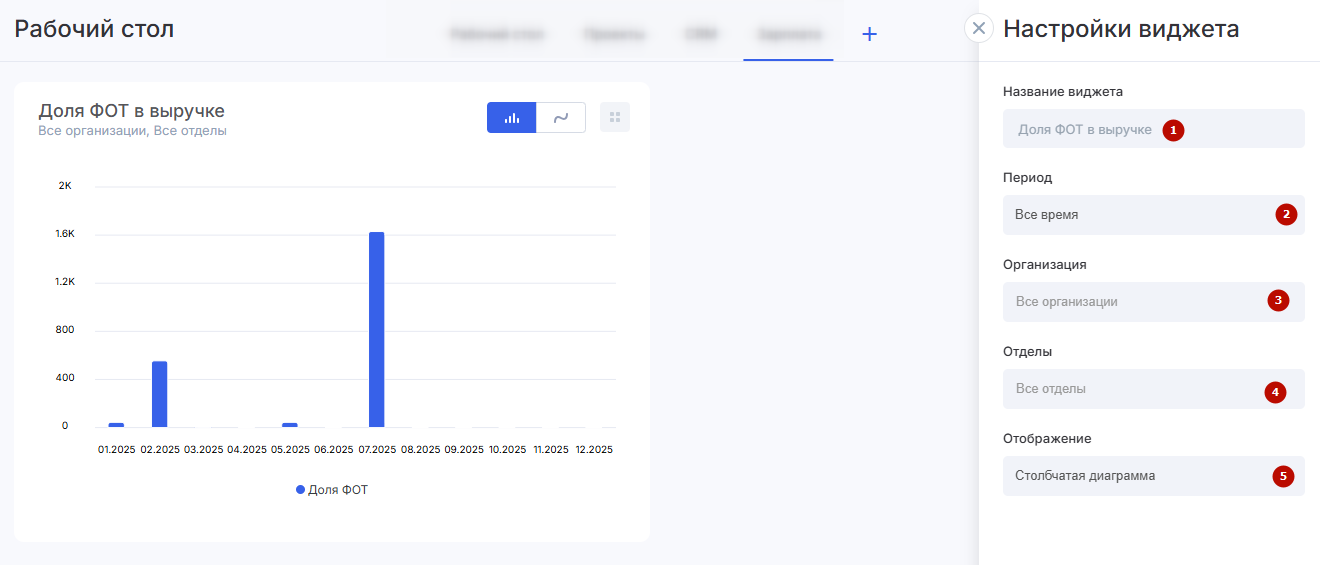Switch to the leftmost blurred tab
Viewport: 1320px width, 565px height.
[497, 34]
